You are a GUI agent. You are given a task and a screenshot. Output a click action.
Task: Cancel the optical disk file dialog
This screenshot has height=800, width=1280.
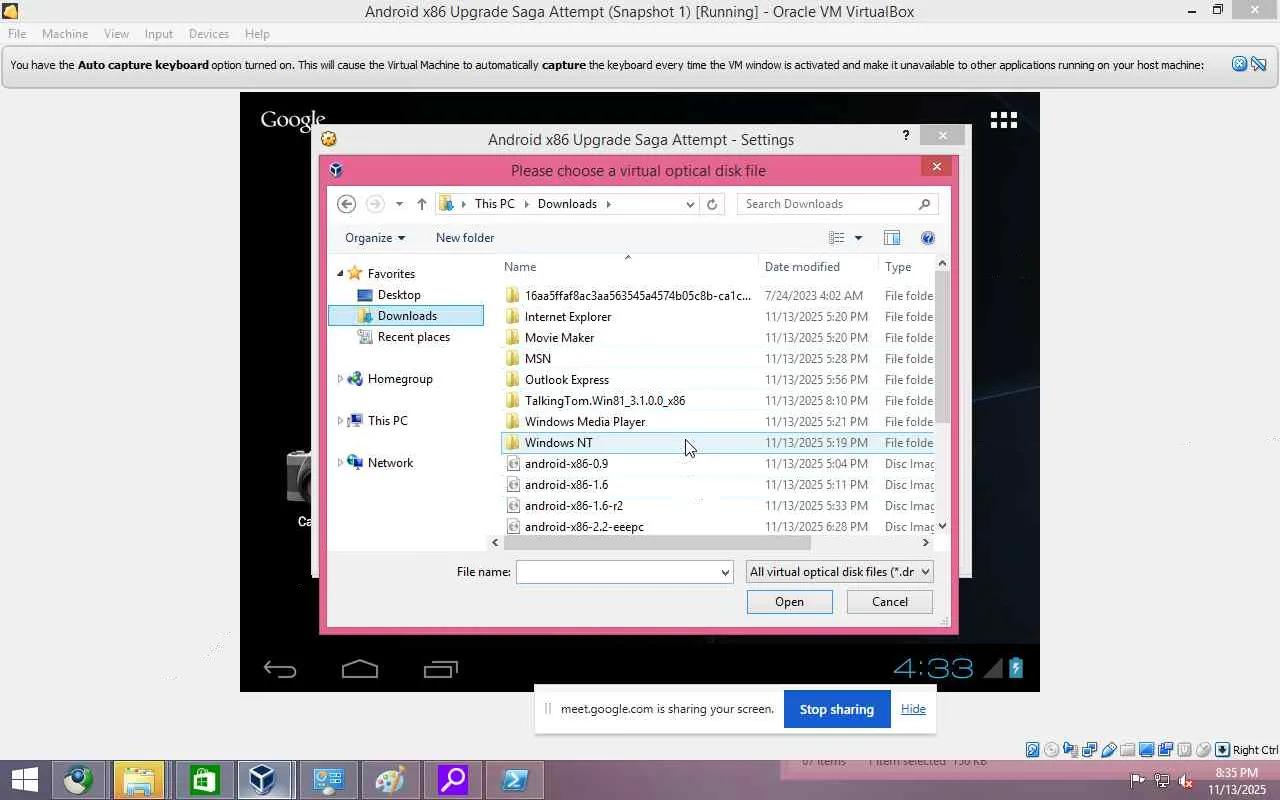point(889,602)
